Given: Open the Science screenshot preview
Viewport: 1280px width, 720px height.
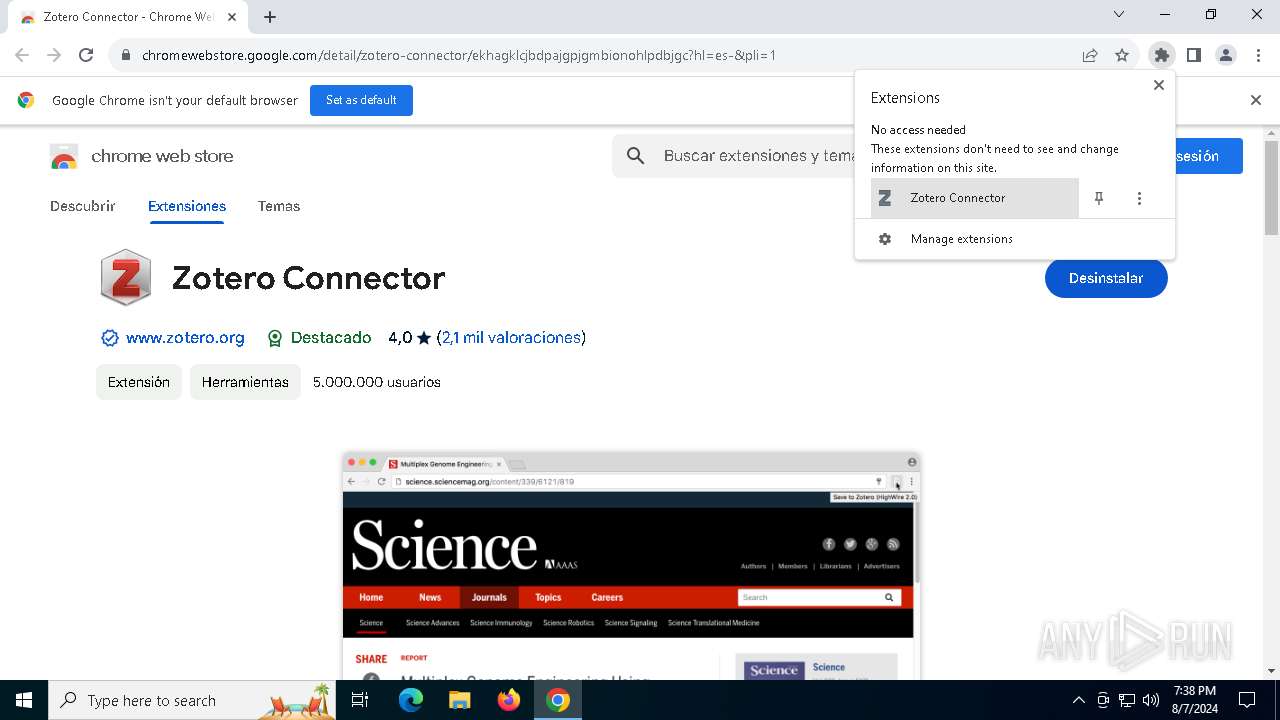Looking at the screenshot, I should click(631, 566).
